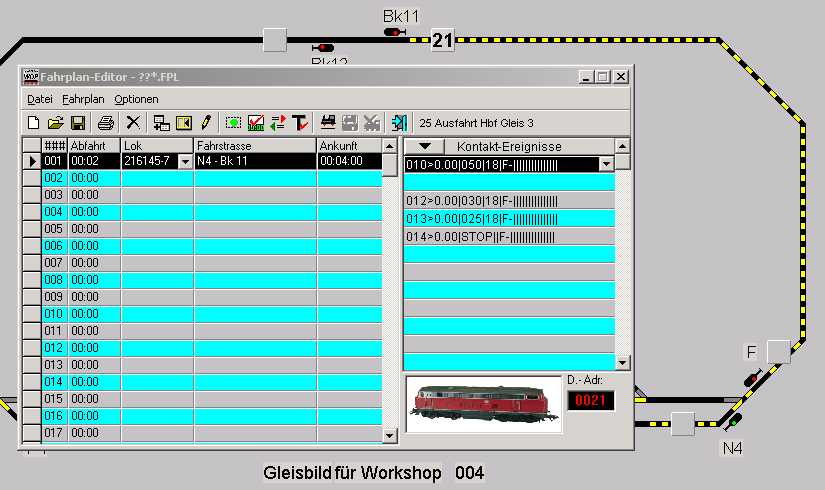This screenshot has width=825, height=490.
Task: Open dropdown on the 010>0.00|050 event row
Action: point(606,165)
